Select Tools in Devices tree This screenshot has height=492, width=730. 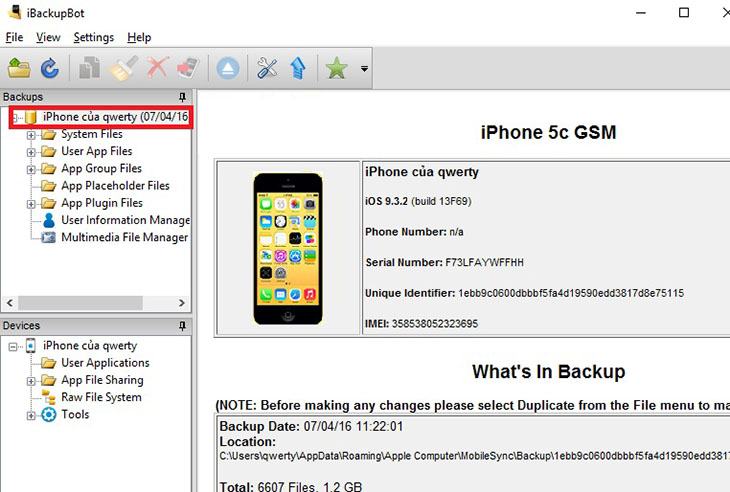click(x=75, y=414)
